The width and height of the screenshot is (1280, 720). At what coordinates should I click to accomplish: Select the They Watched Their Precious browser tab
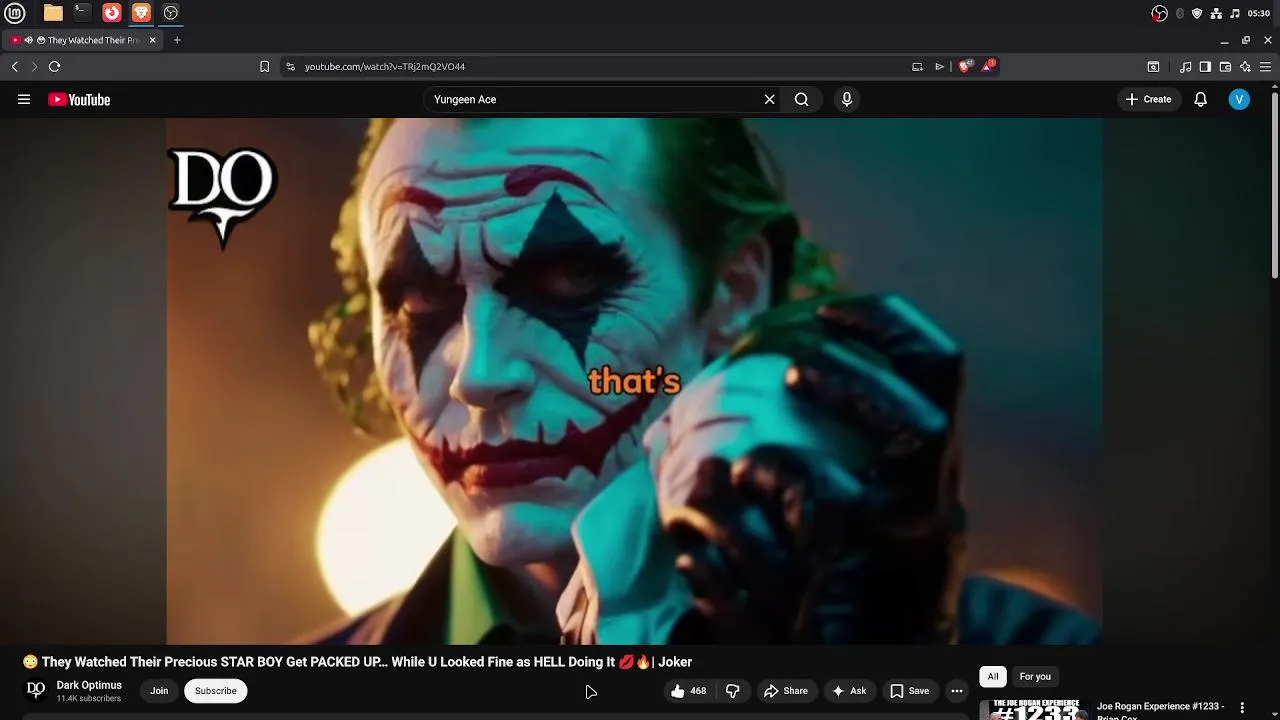click(x=82, y=40)
